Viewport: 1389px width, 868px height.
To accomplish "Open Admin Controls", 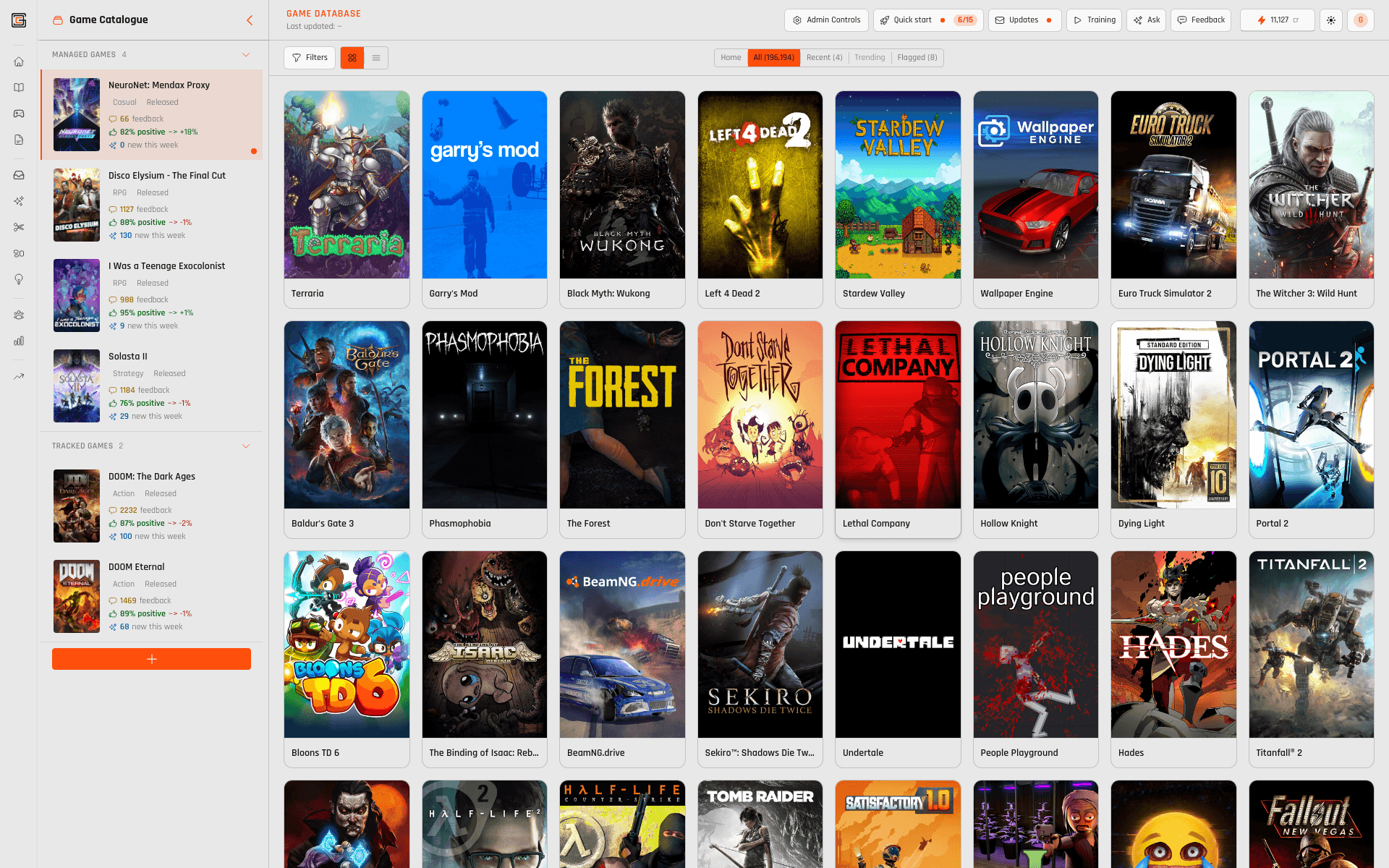I will click(x=826, y=20).
